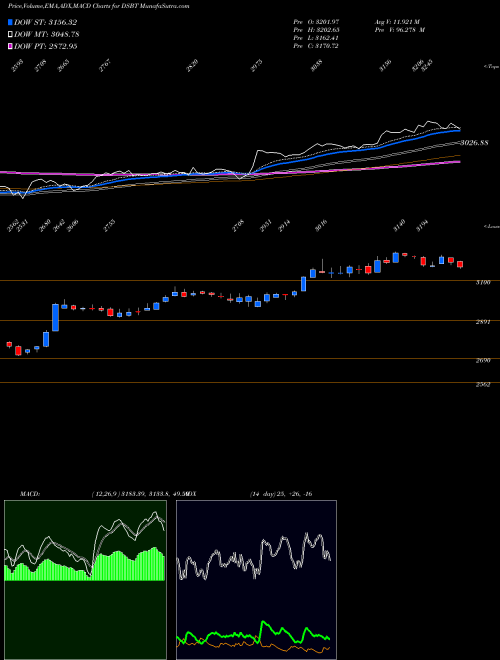
Task: Click the magenta DOW PT legend swatch
Action: (x=10, y=47)
